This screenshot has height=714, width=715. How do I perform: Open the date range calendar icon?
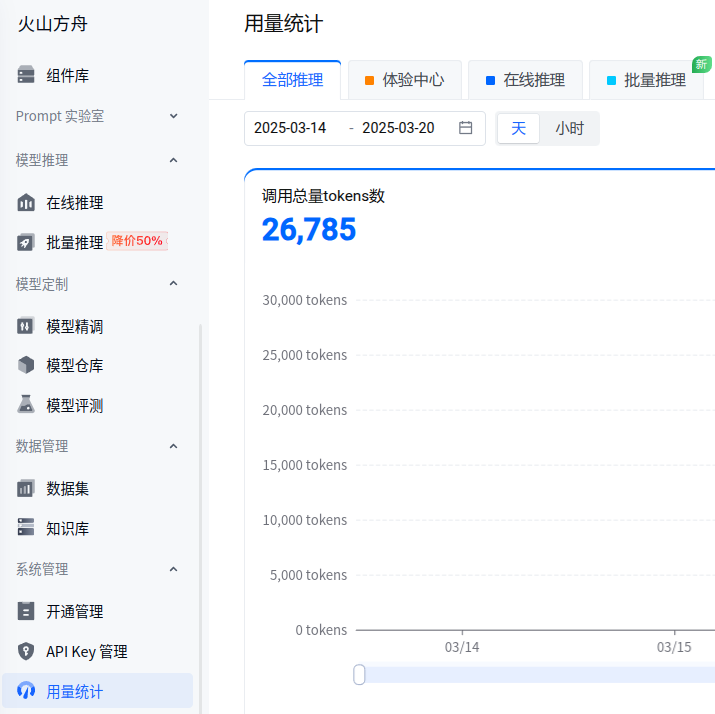(x=465, y=128)
